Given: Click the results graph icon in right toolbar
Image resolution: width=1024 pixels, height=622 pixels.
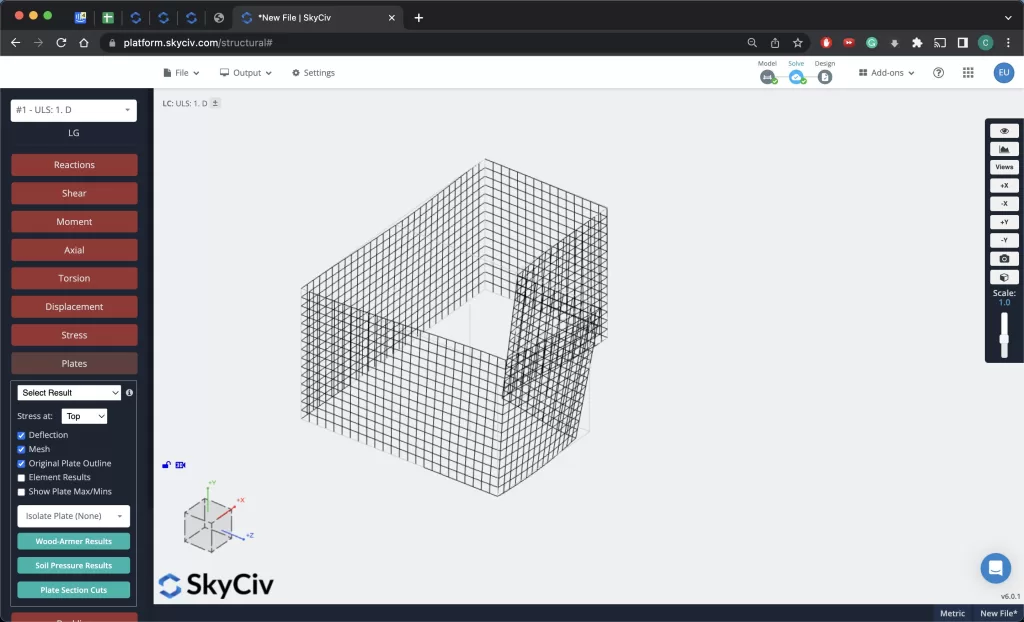Looking at the screenshot, I should (x=1004, y=149).
